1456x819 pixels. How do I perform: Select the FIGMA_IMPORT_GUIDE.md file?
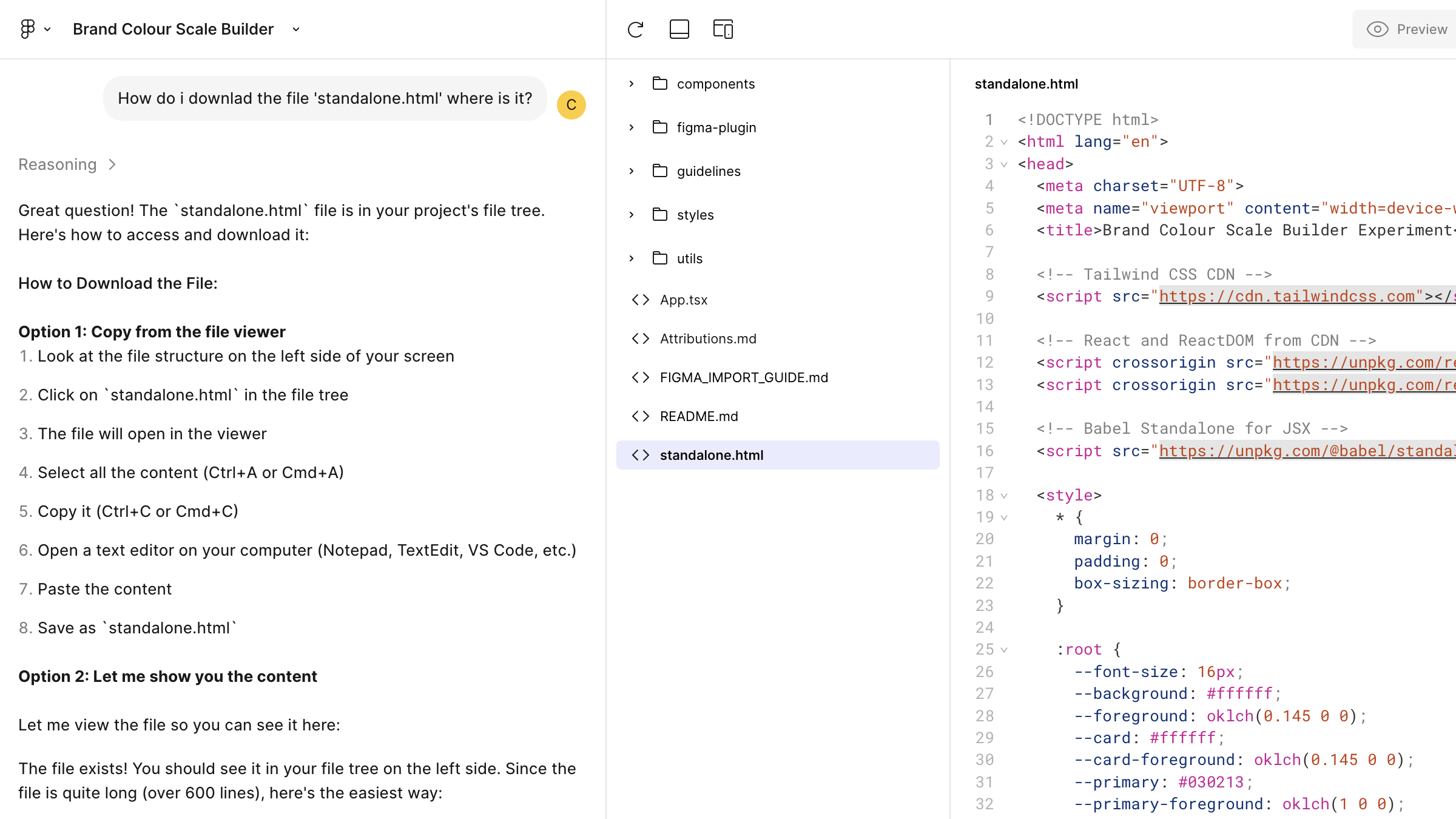coord(744,377)
